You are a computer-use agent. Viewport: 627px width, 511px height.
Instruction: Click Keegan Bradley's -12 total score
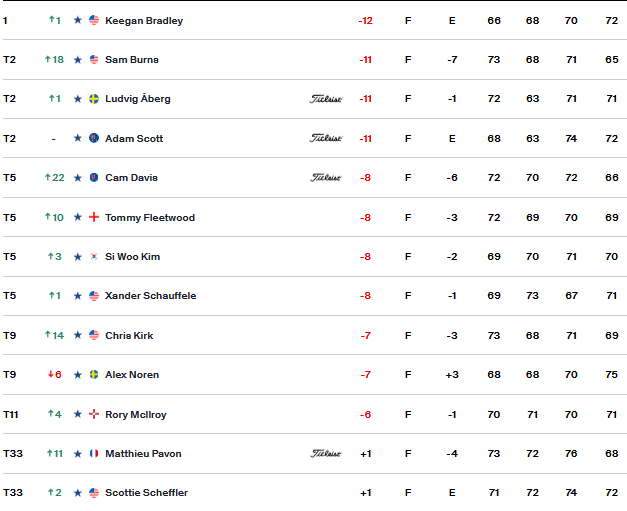365,21
